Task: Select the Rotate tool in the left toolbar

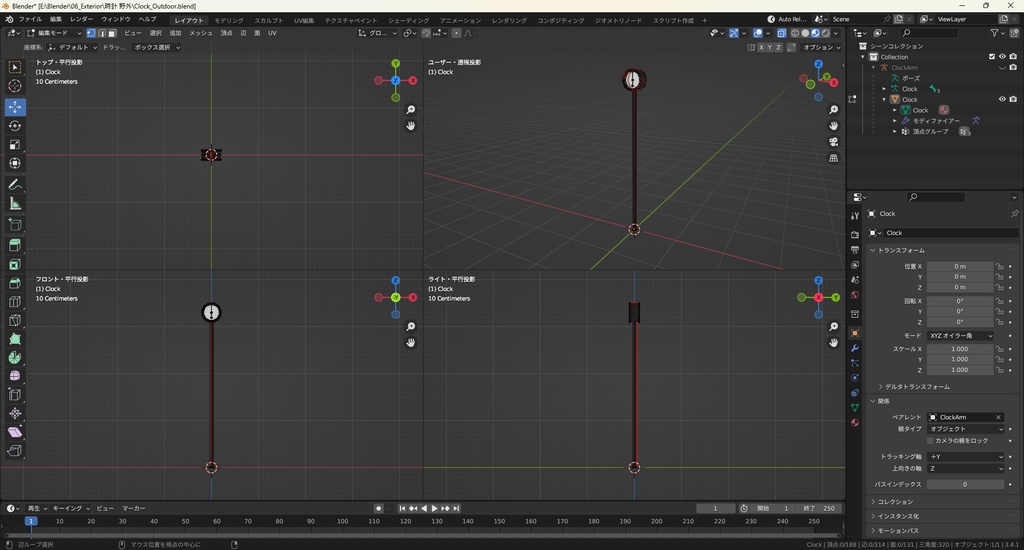Action: coord(15,125)
